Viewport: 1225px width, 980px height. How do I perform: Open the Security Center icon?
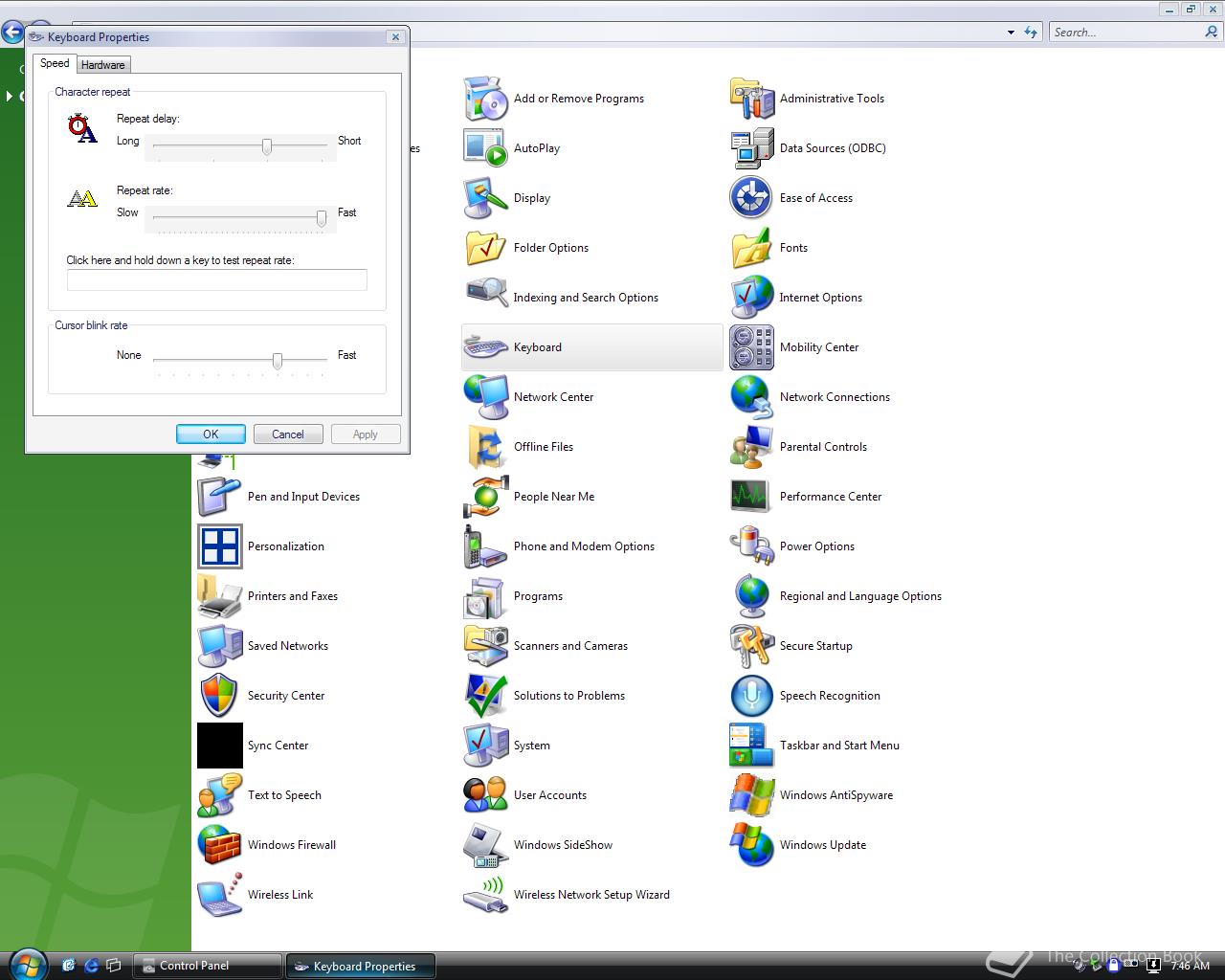click(x=219, y=696)
